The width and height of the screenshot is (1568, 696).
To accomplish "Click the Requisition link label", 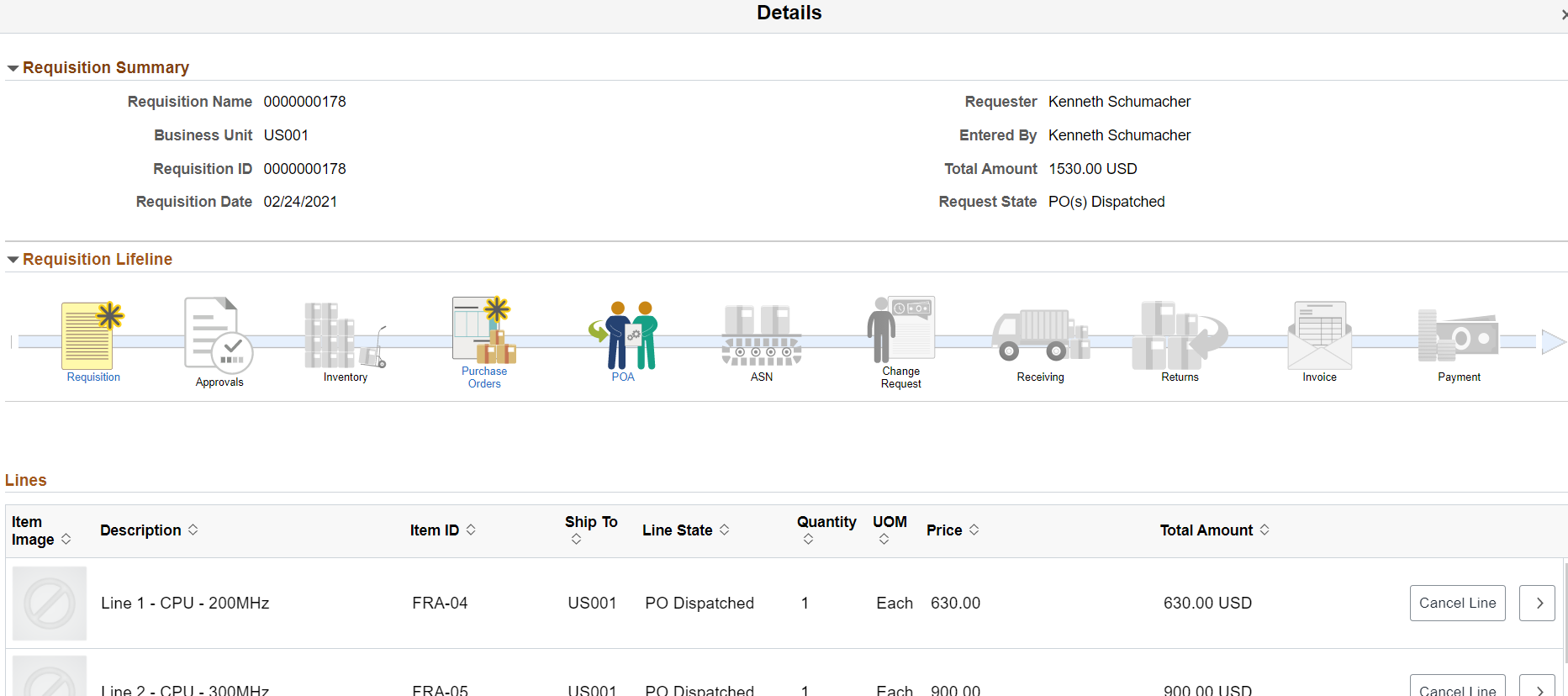I will (x=93, y=377).
